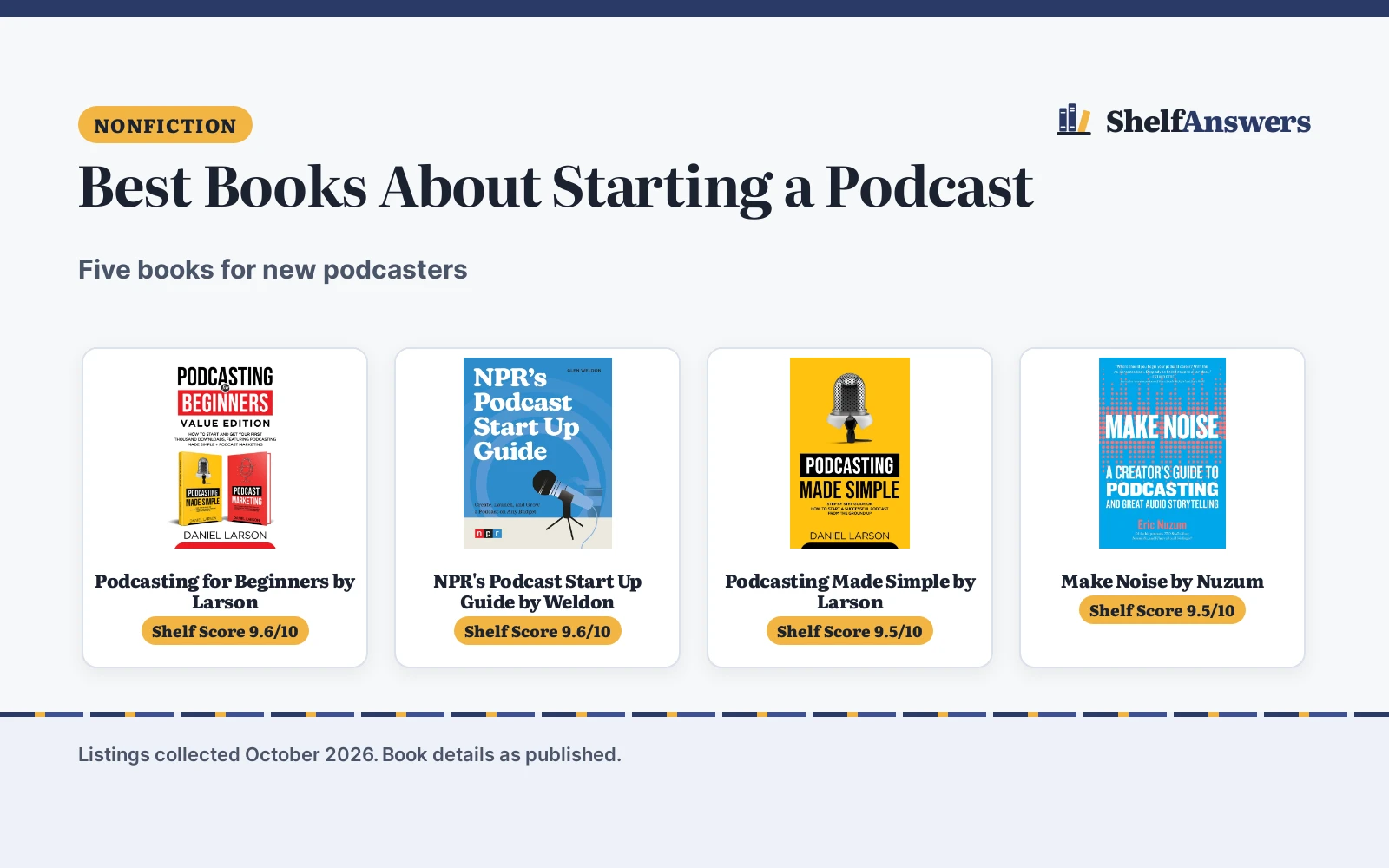Click the ShelfAnswers books logo icon
This screenshot has height=868, width=1389.
(x=1074, y=120)
